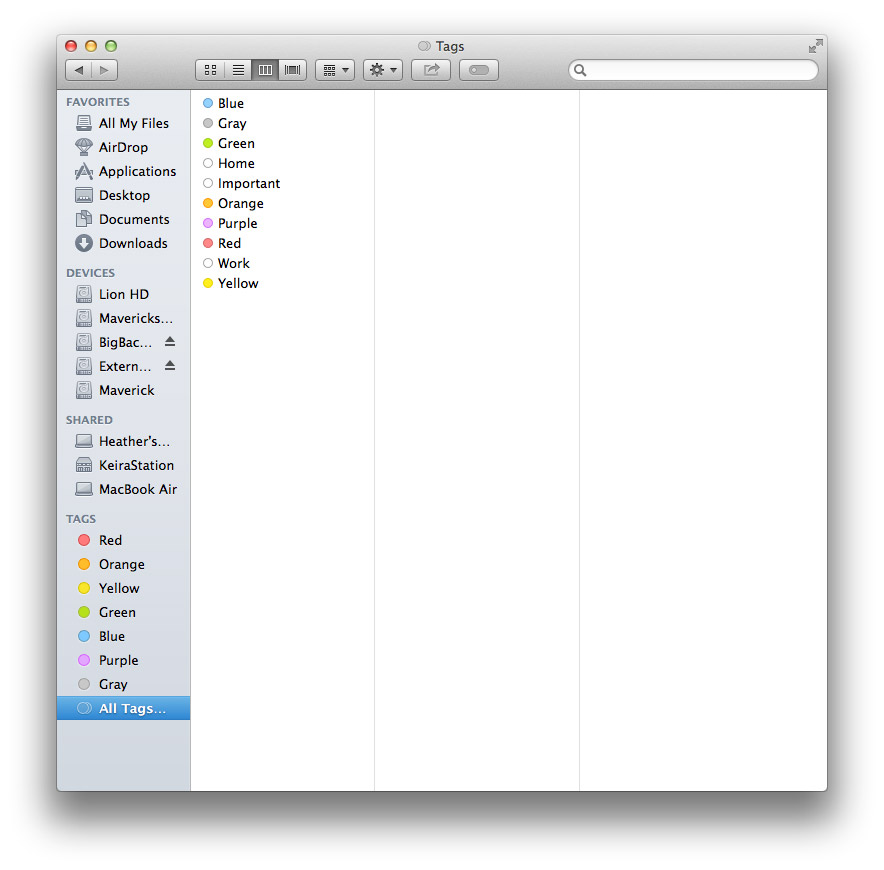
Task: Switch to column view
Action: pos(265,70)
